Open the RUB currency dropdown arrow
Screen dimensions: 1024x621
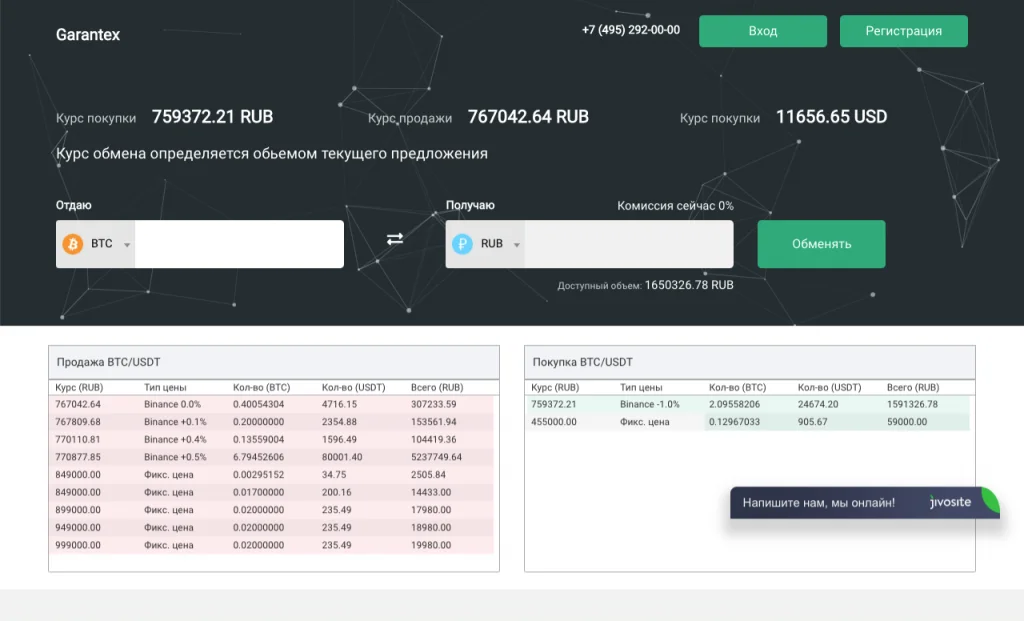point(517,245)
